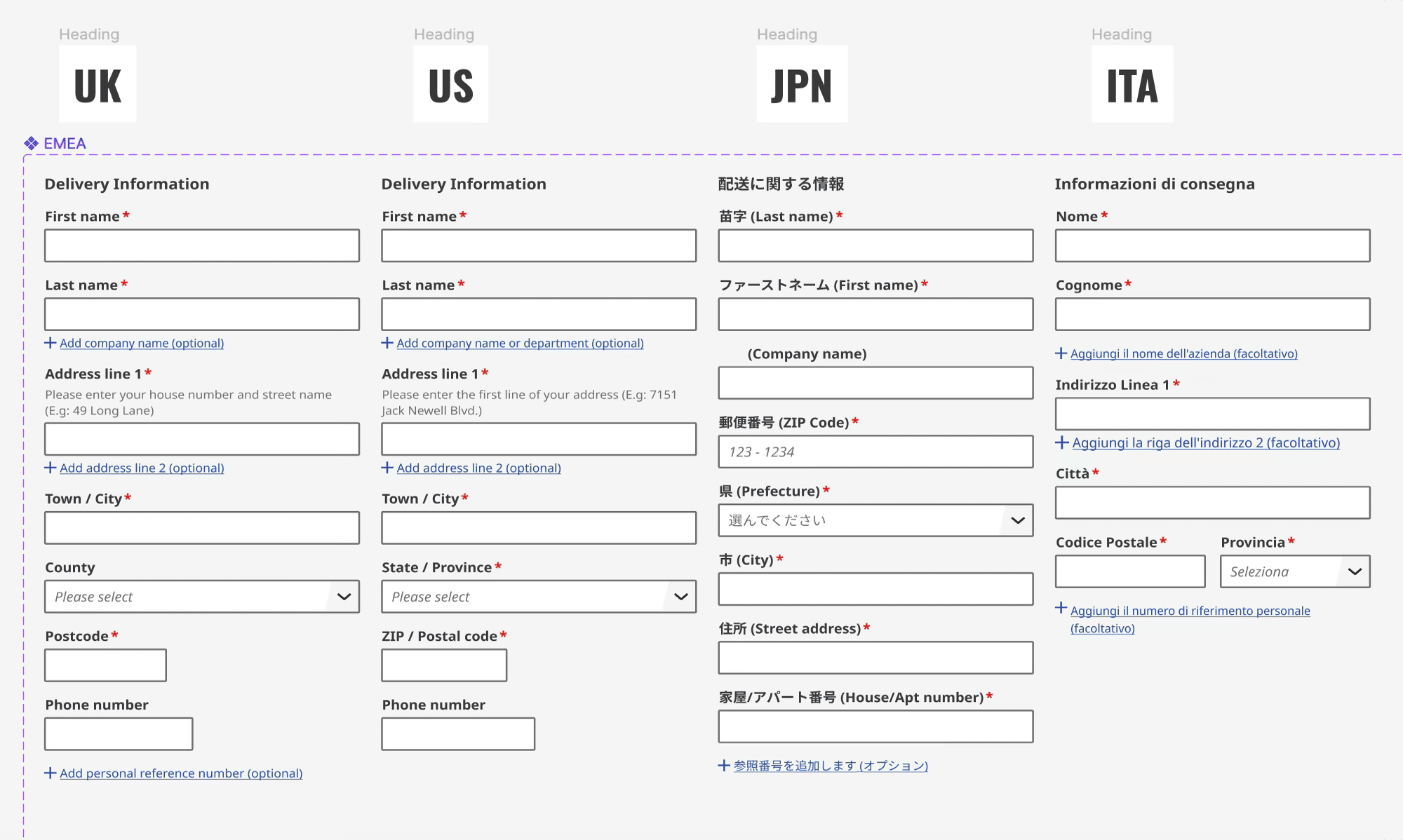Click plus icon beside US Add address line 2
This screenshot has width=1403, height=840.
(x=387, y=468)
